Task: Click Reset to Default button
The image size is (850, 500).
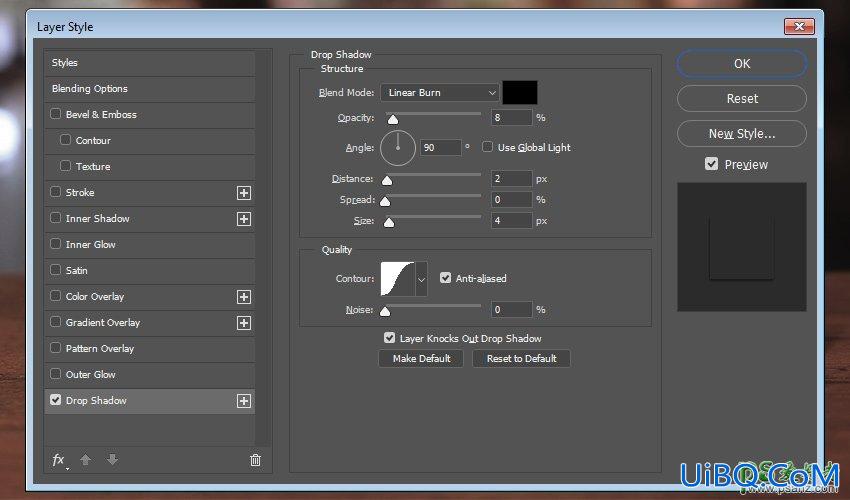Action: (521, 358)
